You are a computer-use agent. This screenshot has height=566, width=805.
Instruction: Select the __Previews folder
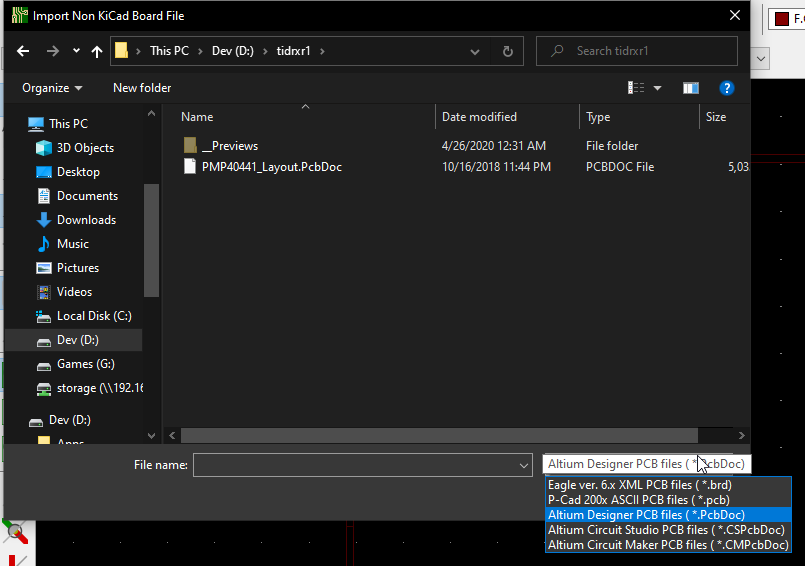pyautogui.click(x=229, y=146)
